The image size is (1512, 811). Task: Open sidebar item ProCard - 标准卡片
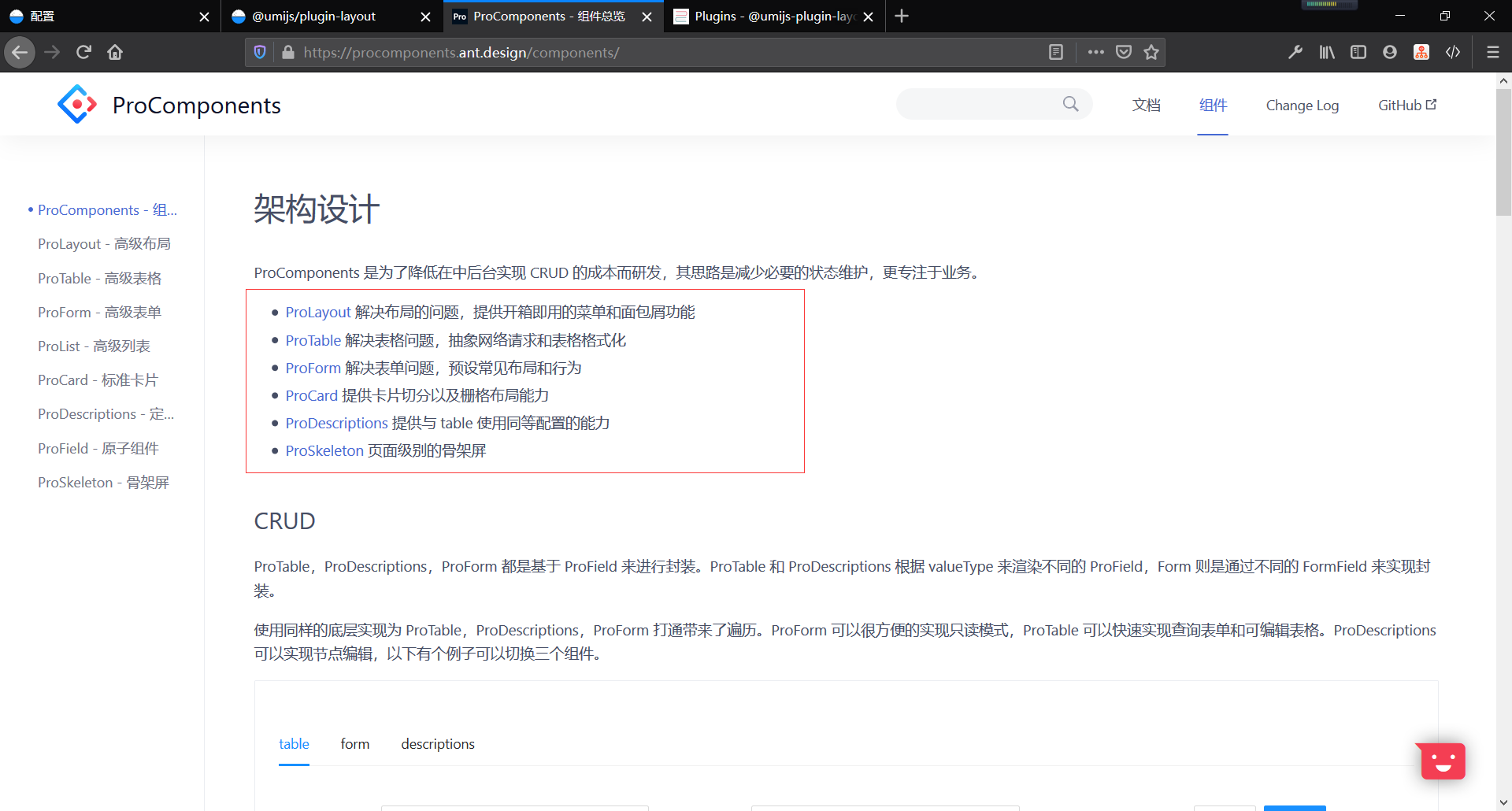pyautogui.click(x=98, y=380)
